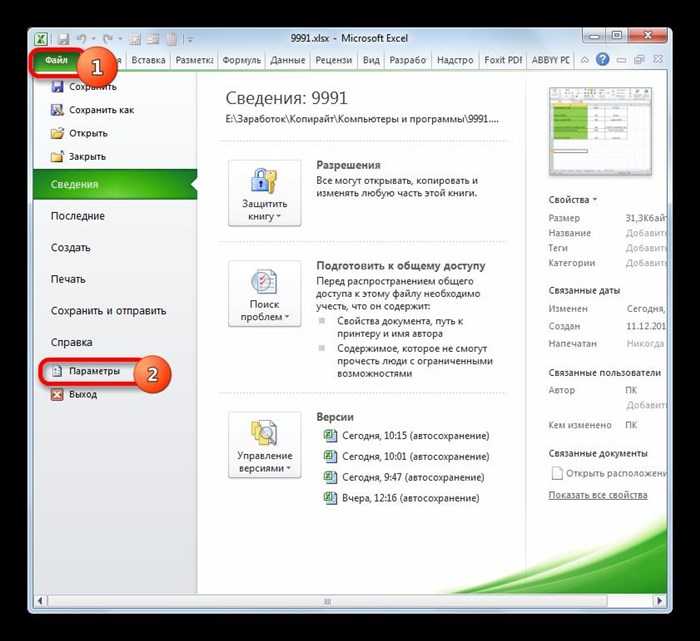Open the Последние section

tap(78, 216)
